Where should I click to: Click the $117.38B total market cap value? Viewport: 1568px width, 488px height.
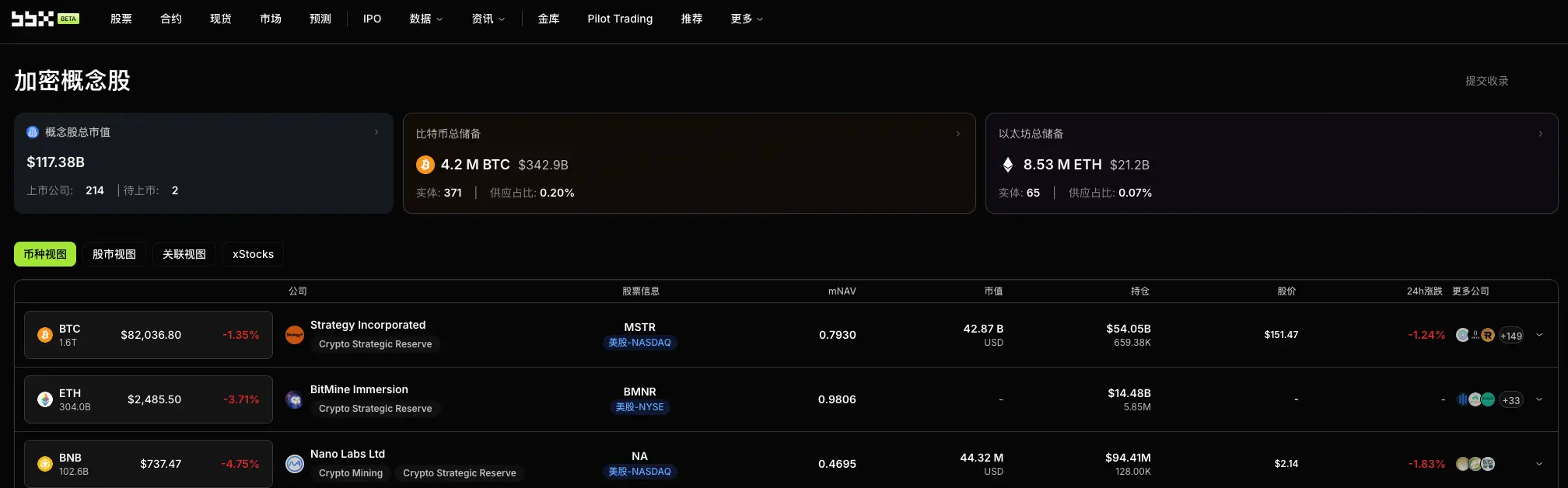[x=56, y=162]
